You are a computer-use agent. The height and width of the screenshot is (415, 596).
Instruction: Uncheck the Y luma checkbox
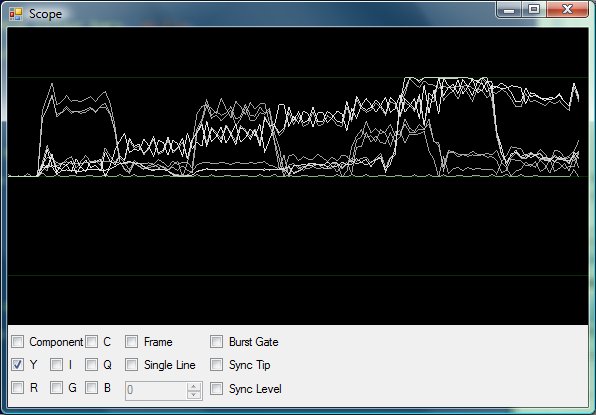pyautogui.click(x=17, y=365)
